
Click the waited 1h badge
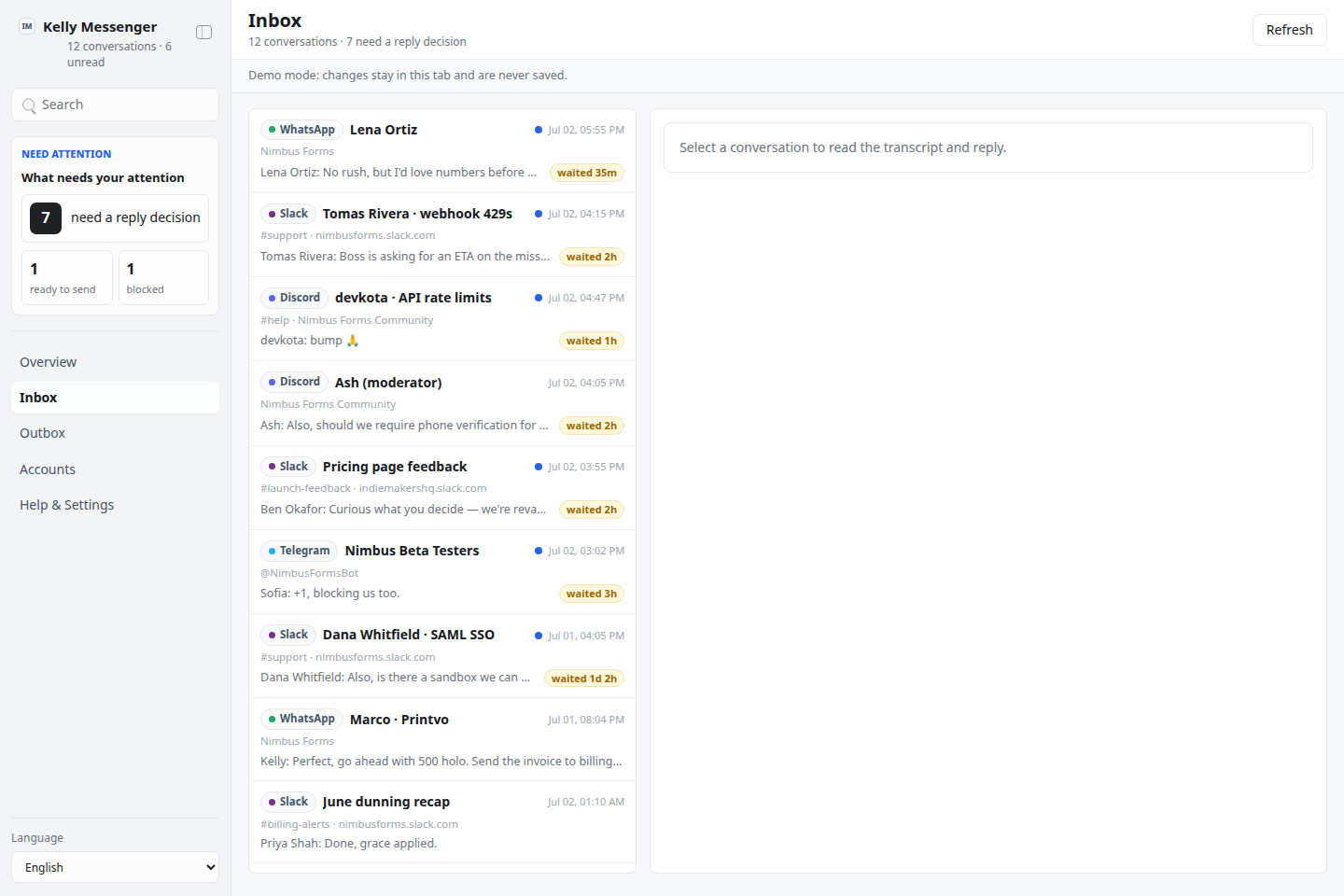tap(592, 341)
